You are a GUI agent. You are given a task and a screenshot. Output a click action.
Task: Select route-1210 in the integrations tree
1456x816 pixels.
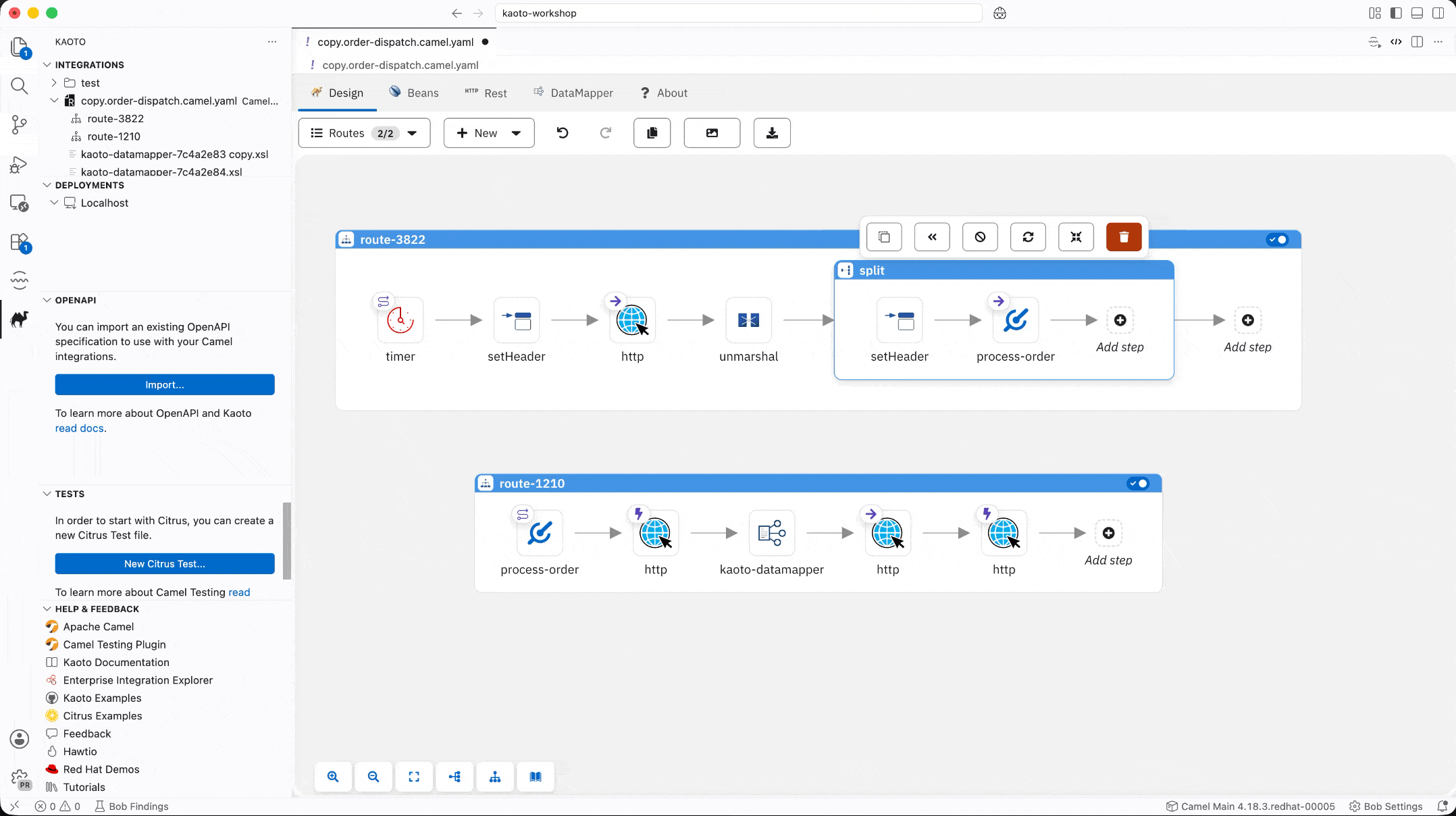113,136
